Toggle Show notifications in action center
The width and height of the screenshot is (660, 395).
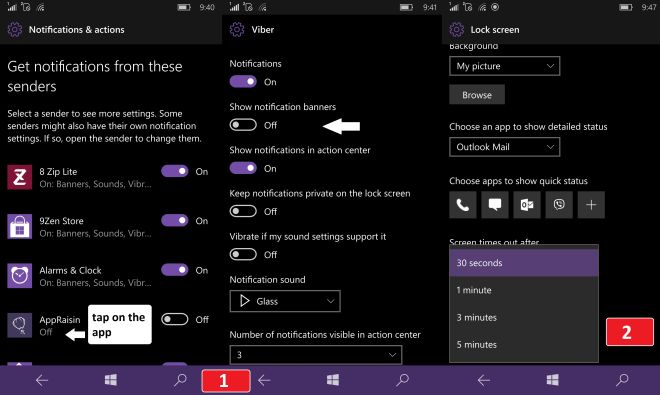pyautogui.click(x=243, y=168)
